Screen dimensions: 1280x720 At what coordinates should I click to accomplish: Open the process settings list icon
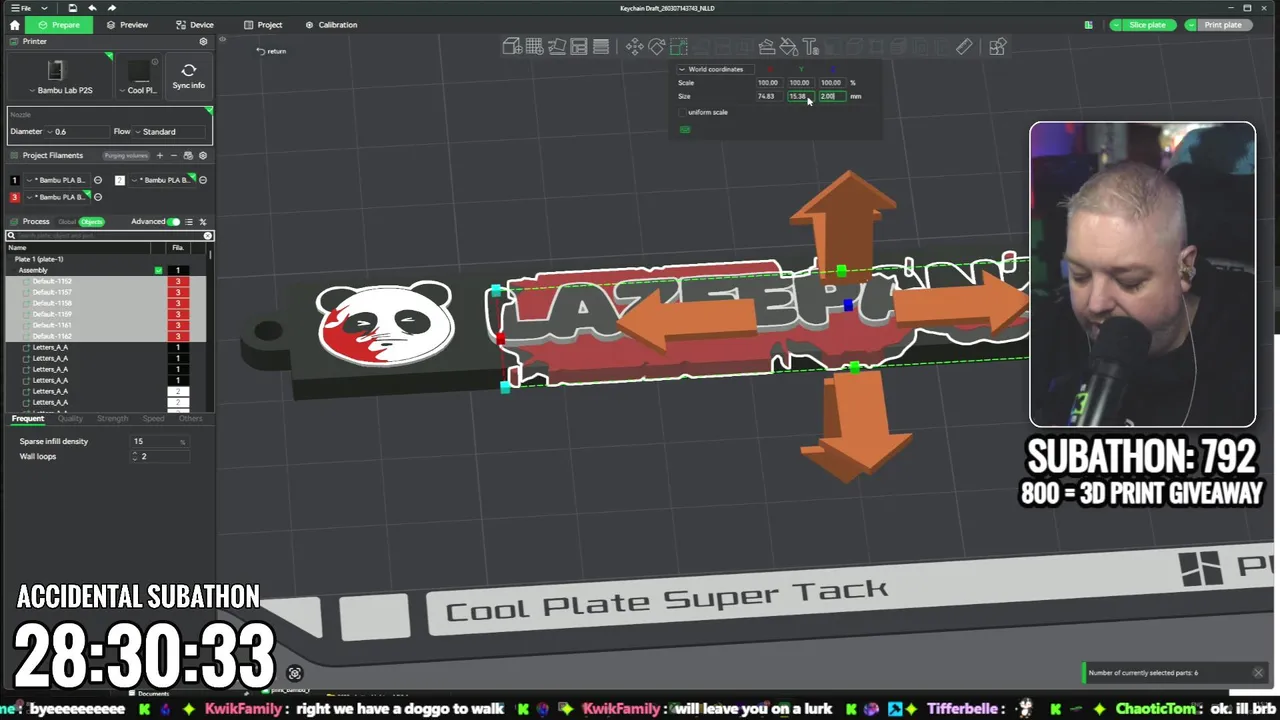click(x=189, y=222)
